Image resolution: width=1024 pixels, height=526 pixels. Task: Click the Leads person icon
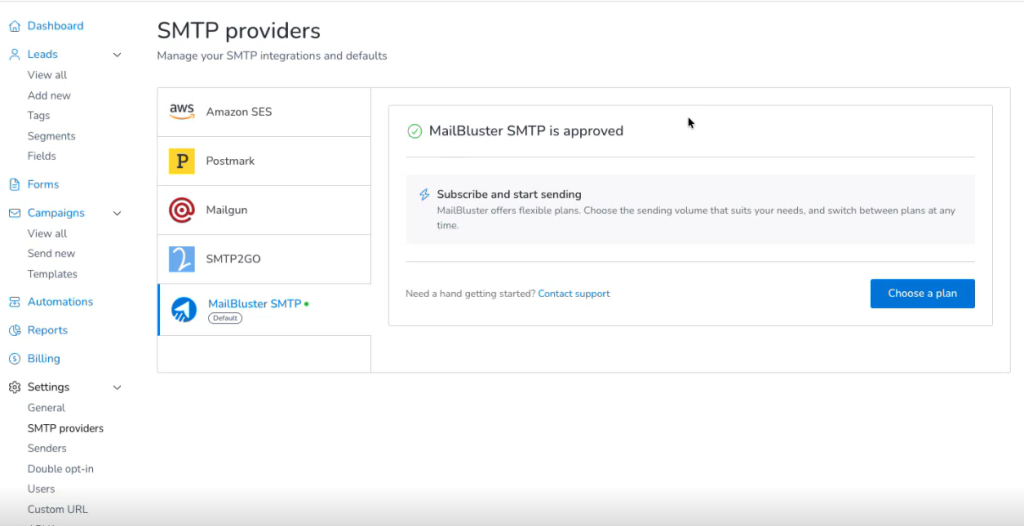coord(14,55)
